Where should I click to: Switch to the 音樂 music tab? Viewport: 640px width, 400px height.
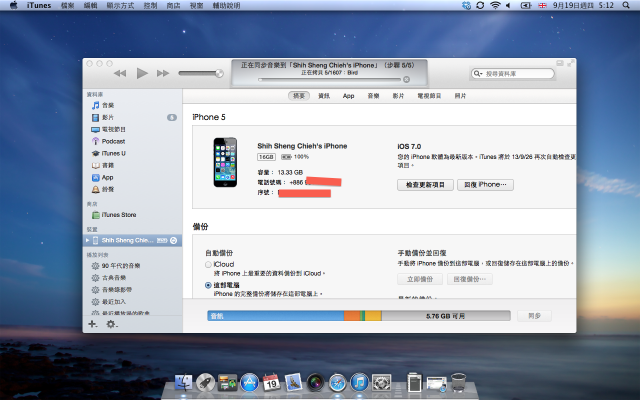coord(373,96)
